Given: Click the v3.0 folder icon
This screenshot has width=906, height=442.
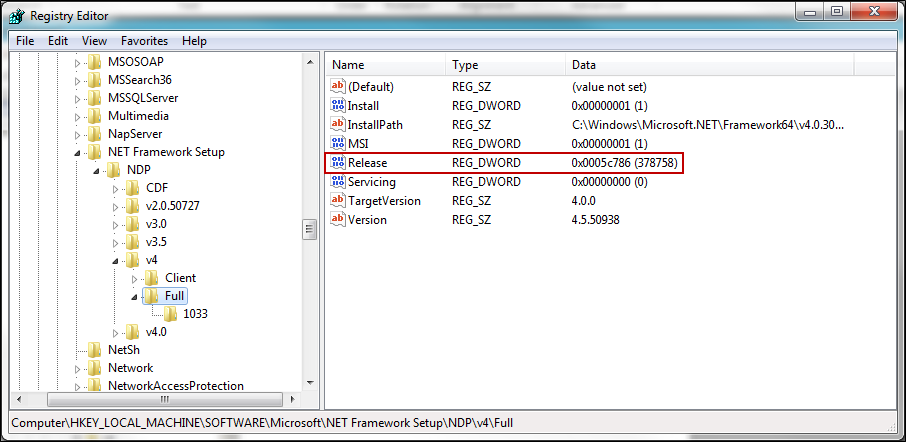Looking at the screenshot, I should coord(133,224).
